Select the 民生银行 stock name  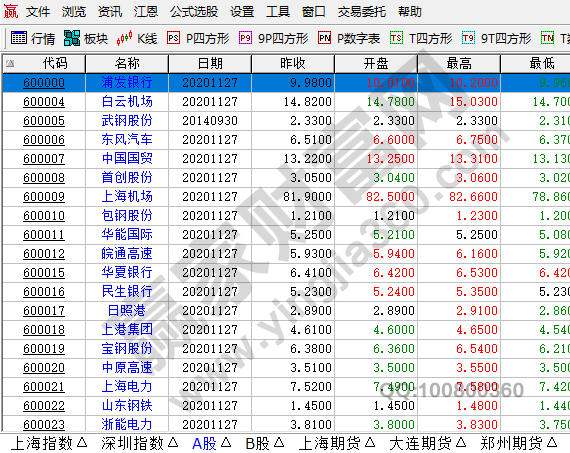pyautogui.click(x=127, y=292)
